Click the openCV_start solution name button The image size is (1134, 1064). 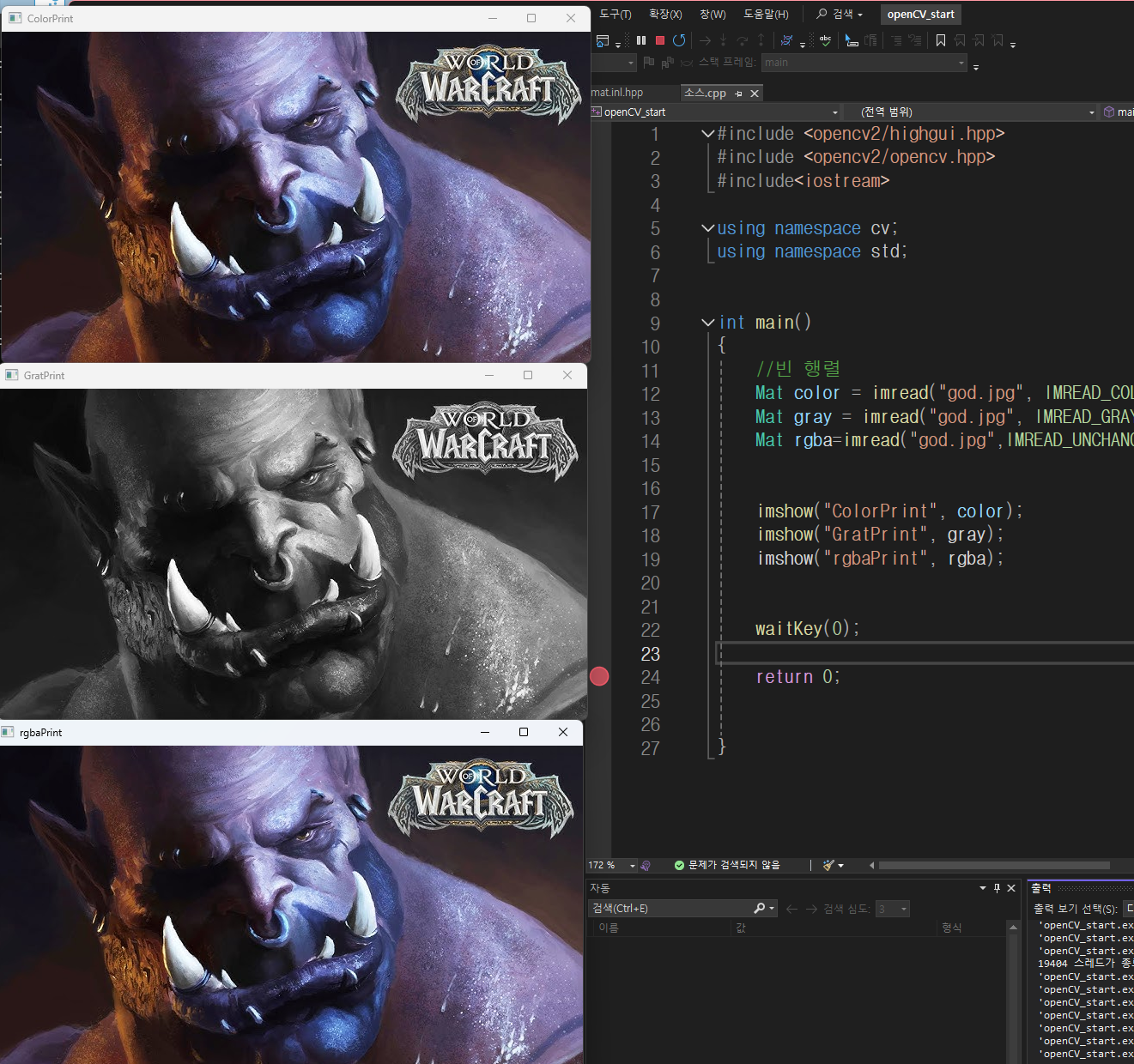tap(920, 14)
